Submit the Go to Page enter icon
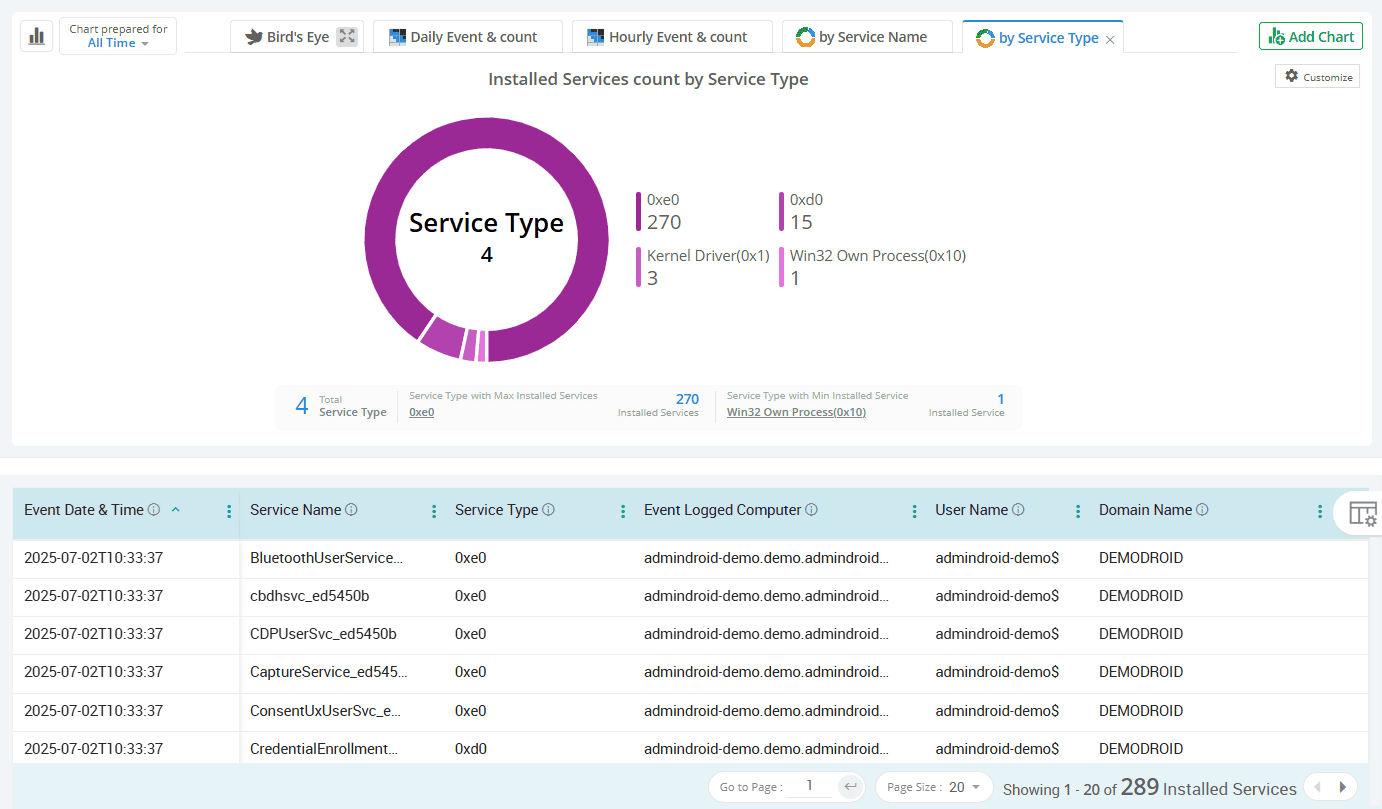 [850, 787]
